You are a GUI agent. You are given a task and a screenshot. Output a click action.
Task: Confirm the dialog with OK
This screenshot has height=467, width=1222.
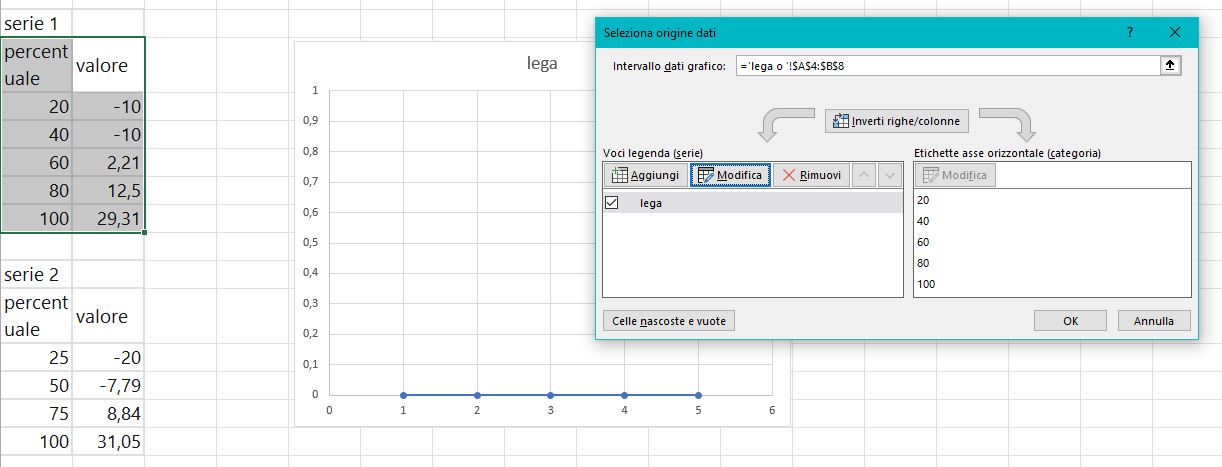point(1070,321)
